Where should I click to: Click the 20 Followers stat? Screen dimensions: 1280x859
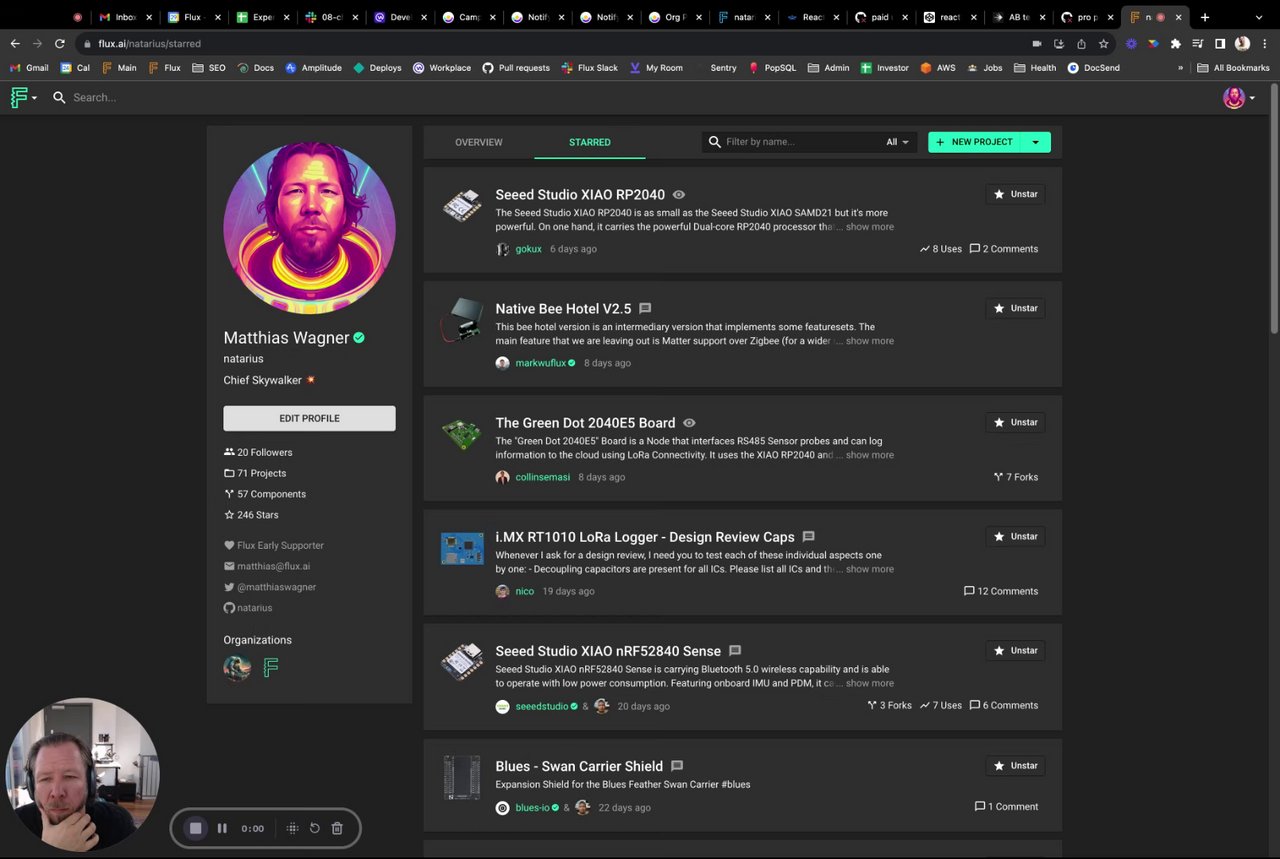(258, 452)
